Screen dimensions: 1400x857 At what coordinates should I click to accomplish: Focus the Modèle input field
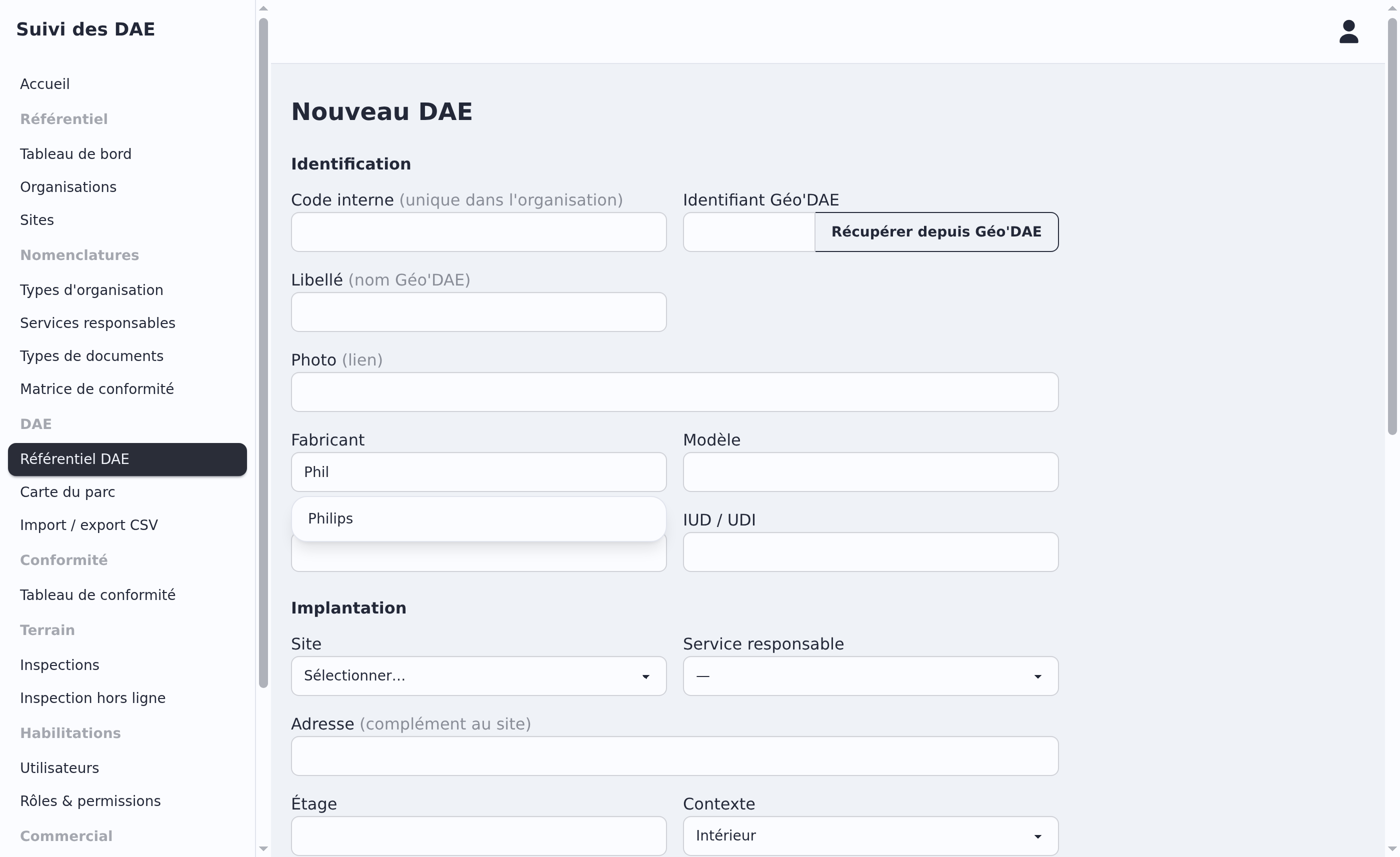click(870, 472)
